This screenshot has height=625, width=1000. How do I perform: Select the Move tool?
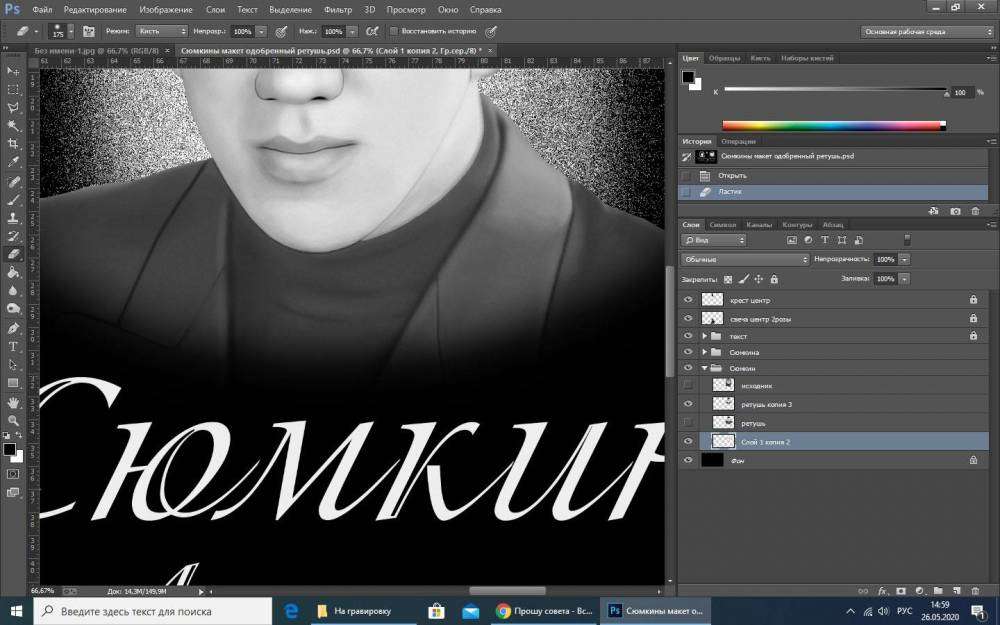click(x=13, y=71)
